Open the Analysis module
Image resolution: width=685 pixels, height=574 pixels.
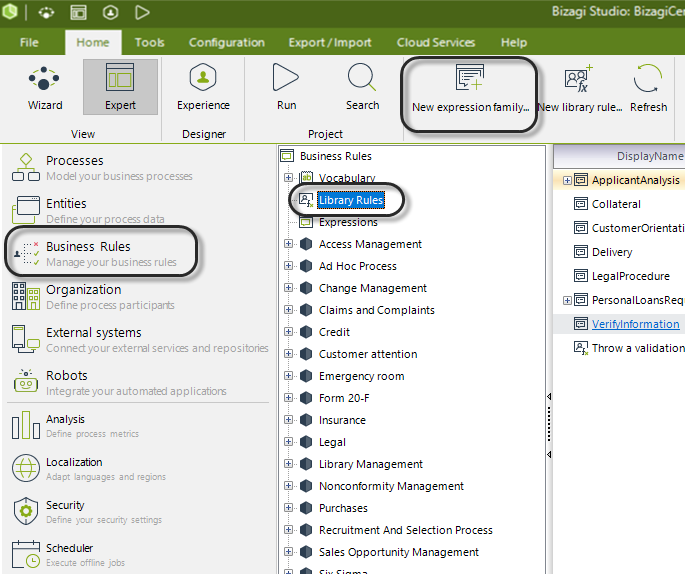[x=75, y=425]
